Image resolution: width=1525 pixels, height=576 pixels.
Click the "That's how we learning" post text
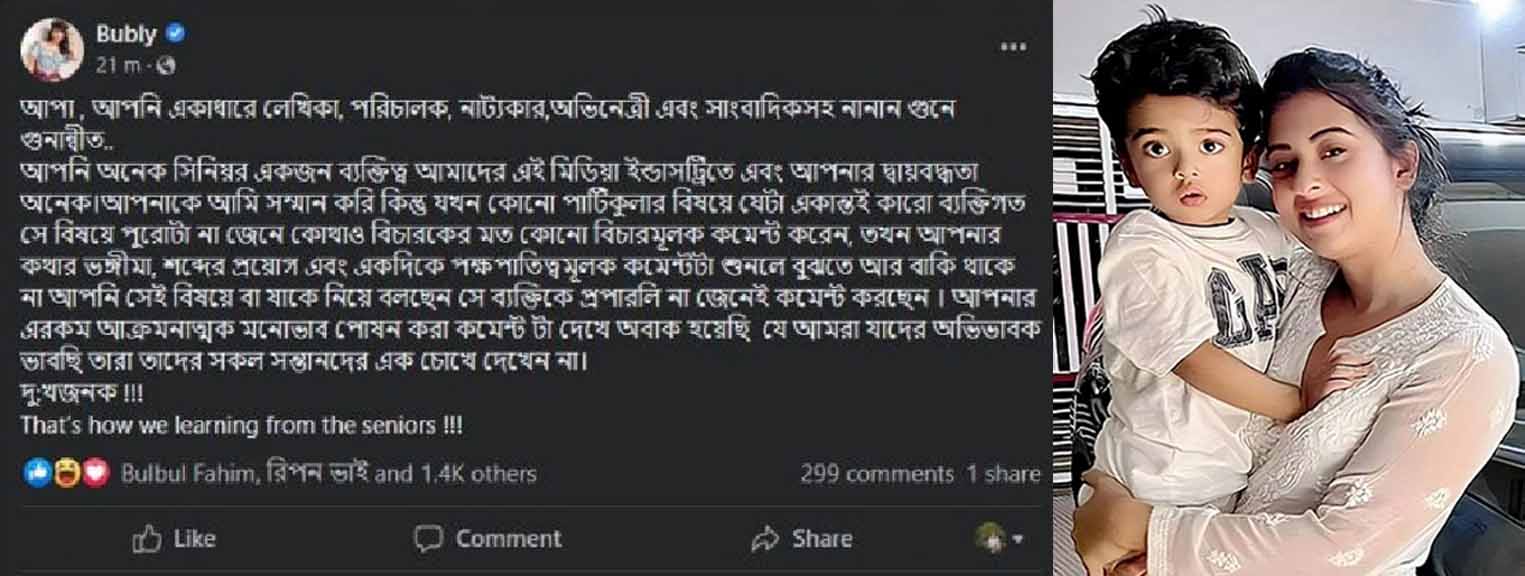pyautogui.click(x=241, y=425)
